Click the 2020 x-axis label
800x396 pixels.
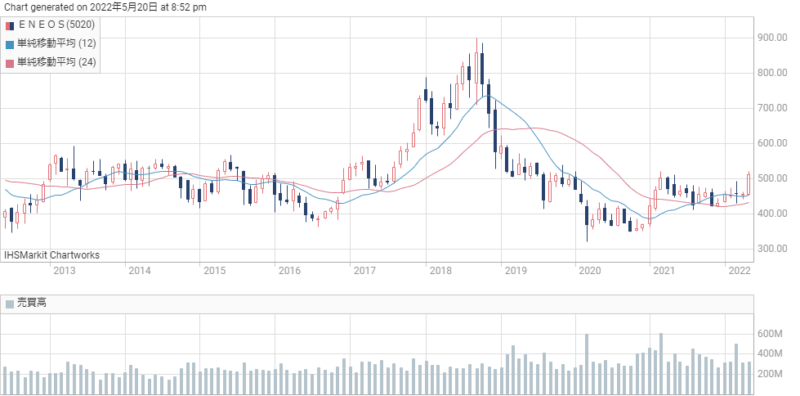[x=590, y=270]
